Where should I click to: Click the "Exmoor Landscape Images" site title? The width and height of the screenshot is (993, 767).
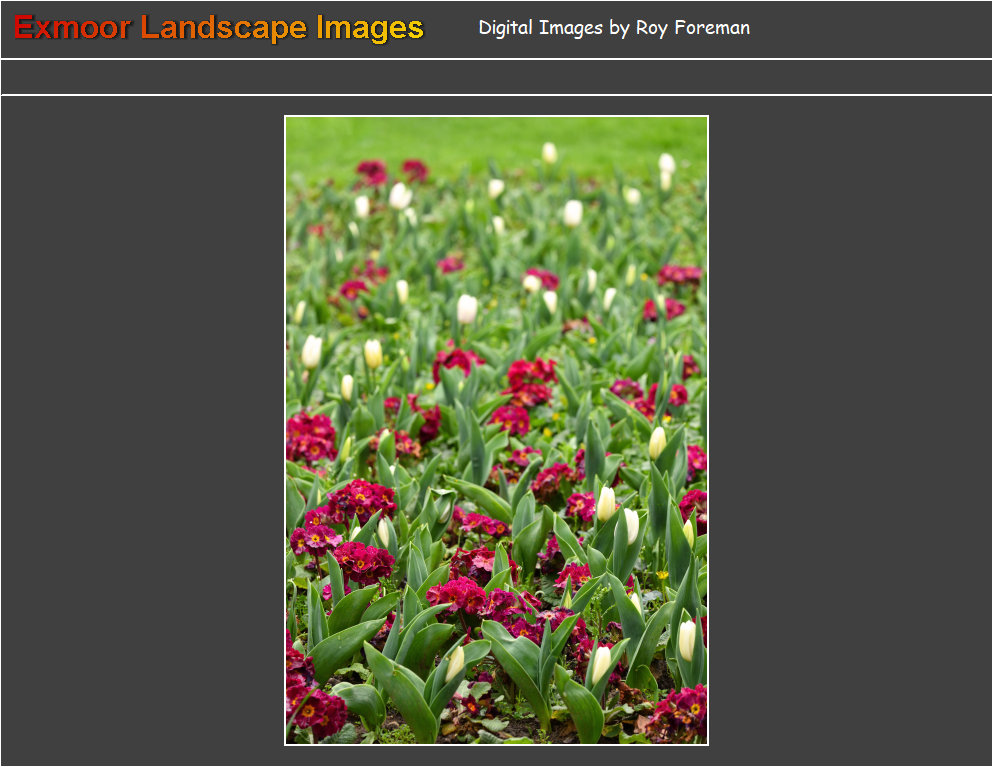[x=218, y=28]
